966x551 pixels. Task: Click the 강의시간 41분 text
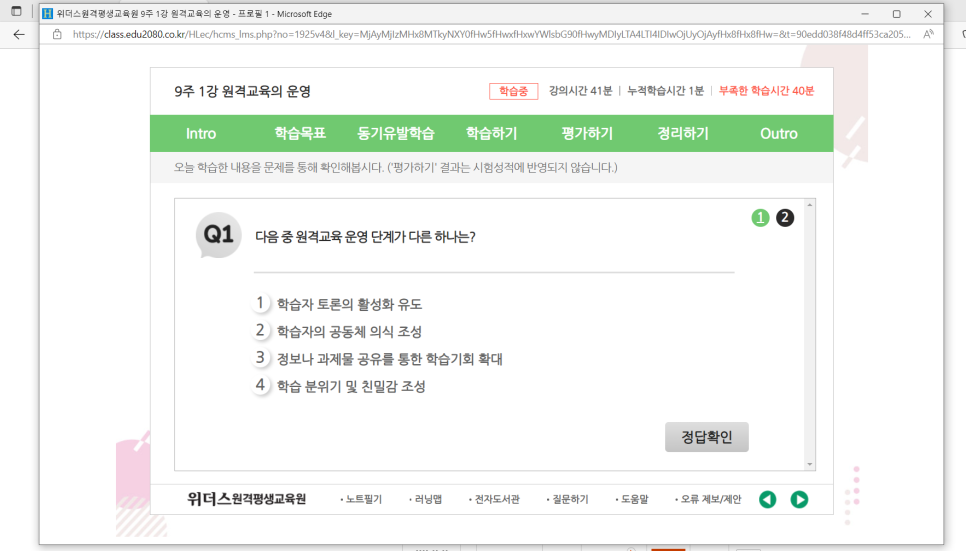click(580, 91)
